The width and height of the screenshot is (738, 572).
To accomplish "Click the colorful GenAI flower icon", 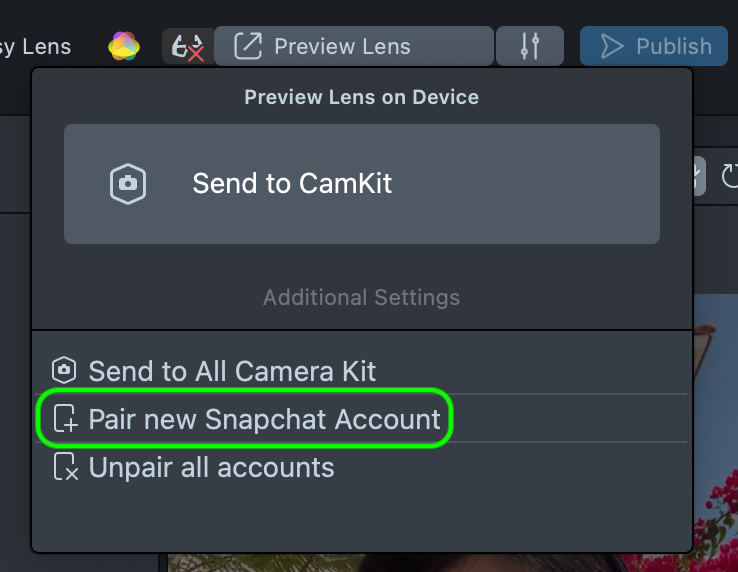I will pos(125,46).
